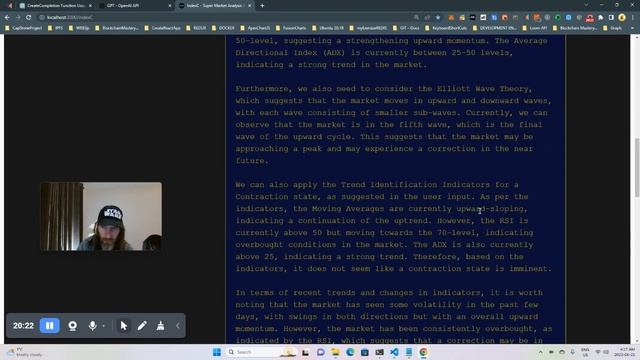Open the weather widget in taskbar
This screenshot has height=360, width=640.
(24, 352)
